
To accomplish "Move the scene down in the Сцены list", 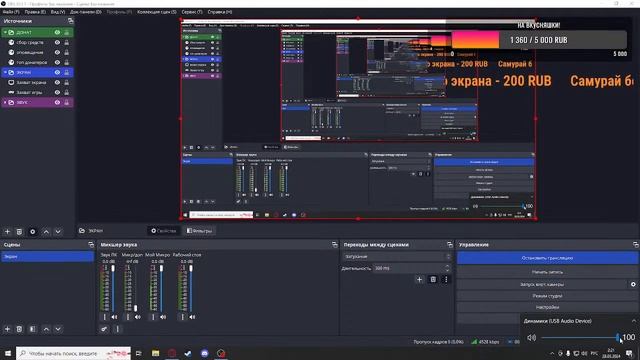I will tap(58, 329).
